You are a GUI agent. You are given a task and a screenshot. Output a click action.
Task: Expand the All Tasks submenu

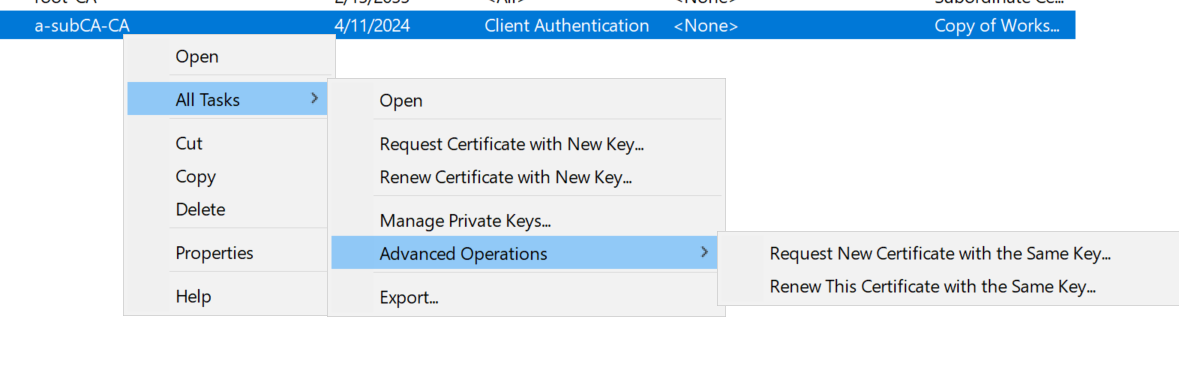(228, 99)
